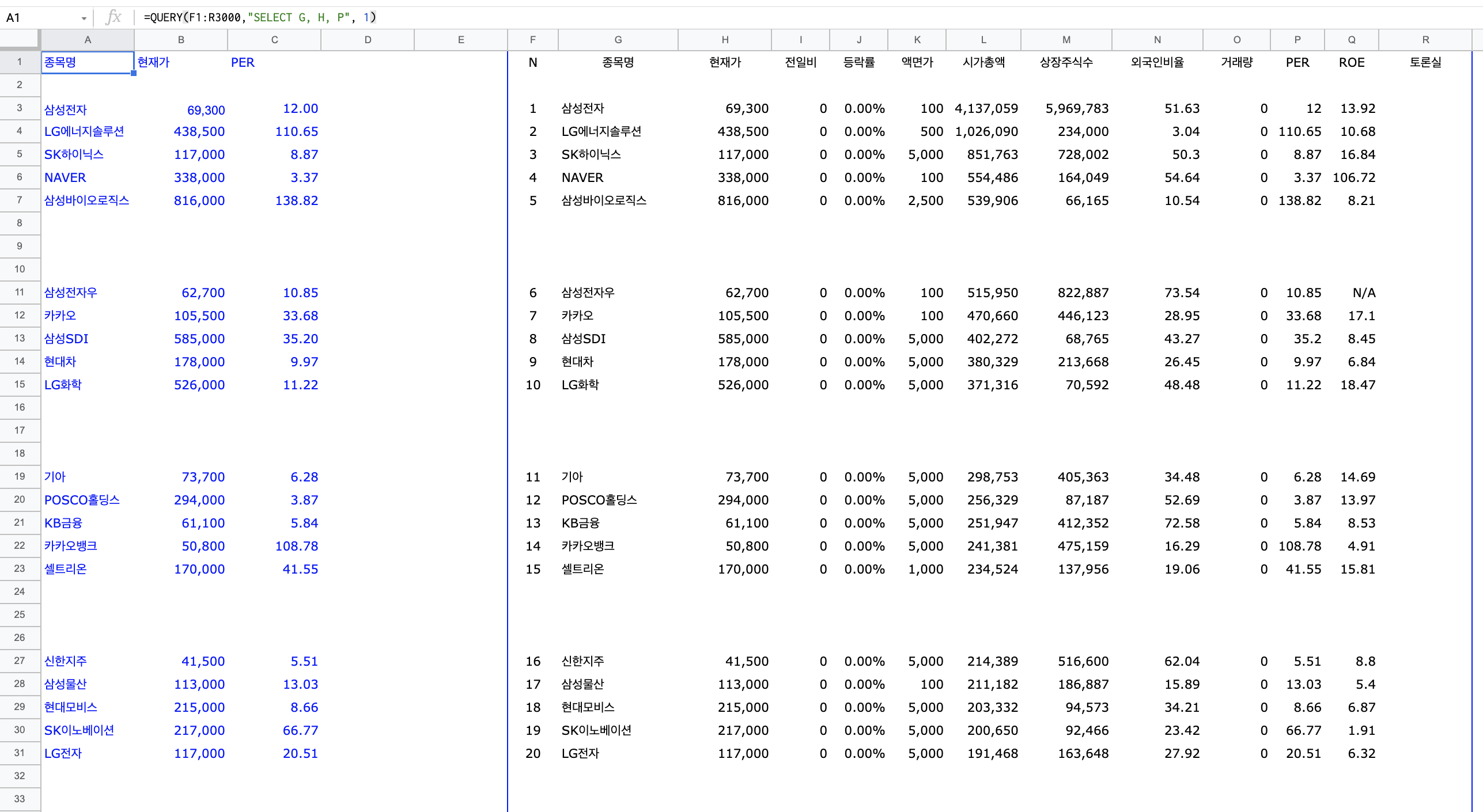Image resolution: width=1483 pixels, height=812 pixels.
Task: Select column A header
Action: point(88,40)
